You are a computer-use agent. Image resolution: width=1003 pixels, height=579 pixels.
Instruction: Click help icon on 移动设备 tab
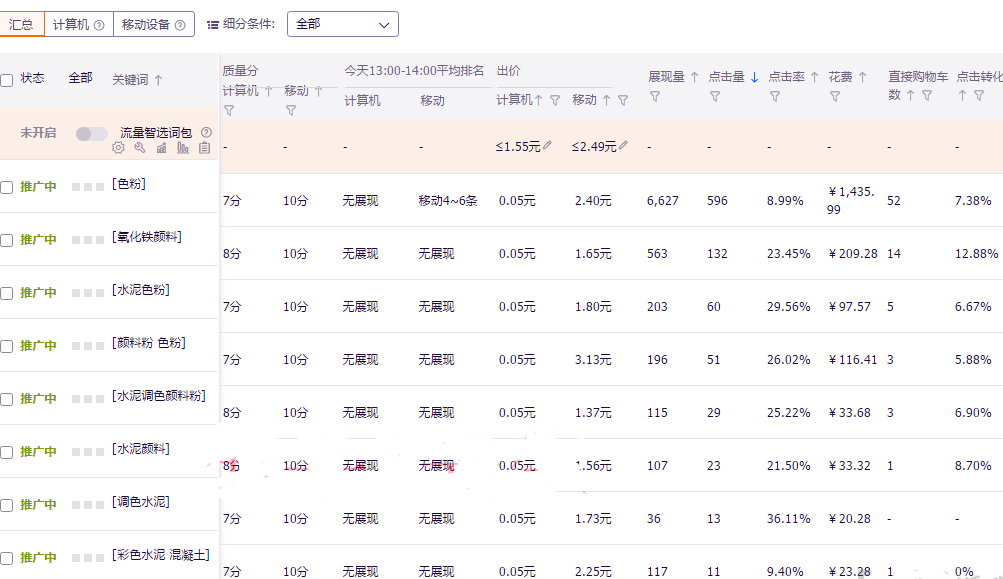(x=180, y=25)
